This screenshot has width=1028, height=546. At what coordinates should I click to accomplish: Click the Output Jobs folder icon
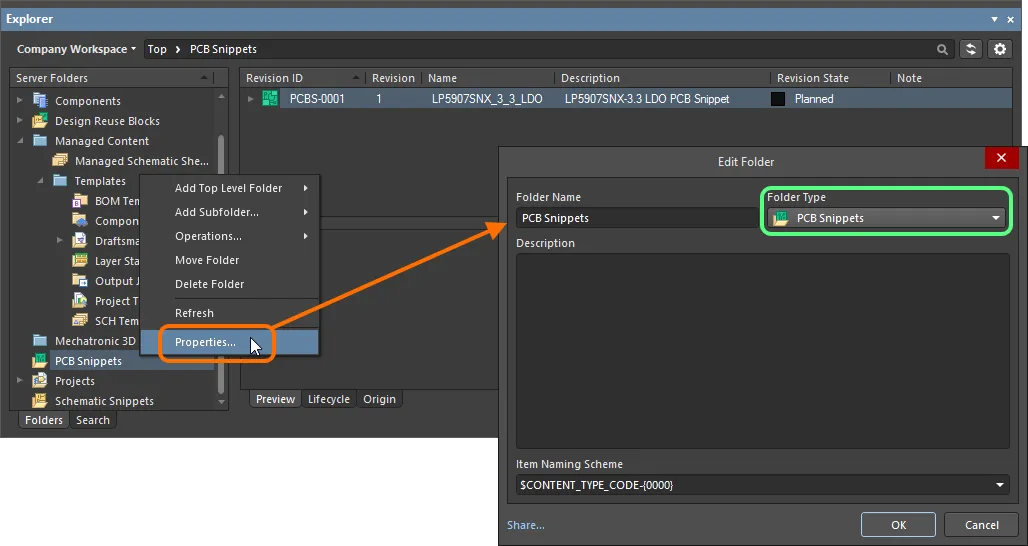(x=80, y=281)
